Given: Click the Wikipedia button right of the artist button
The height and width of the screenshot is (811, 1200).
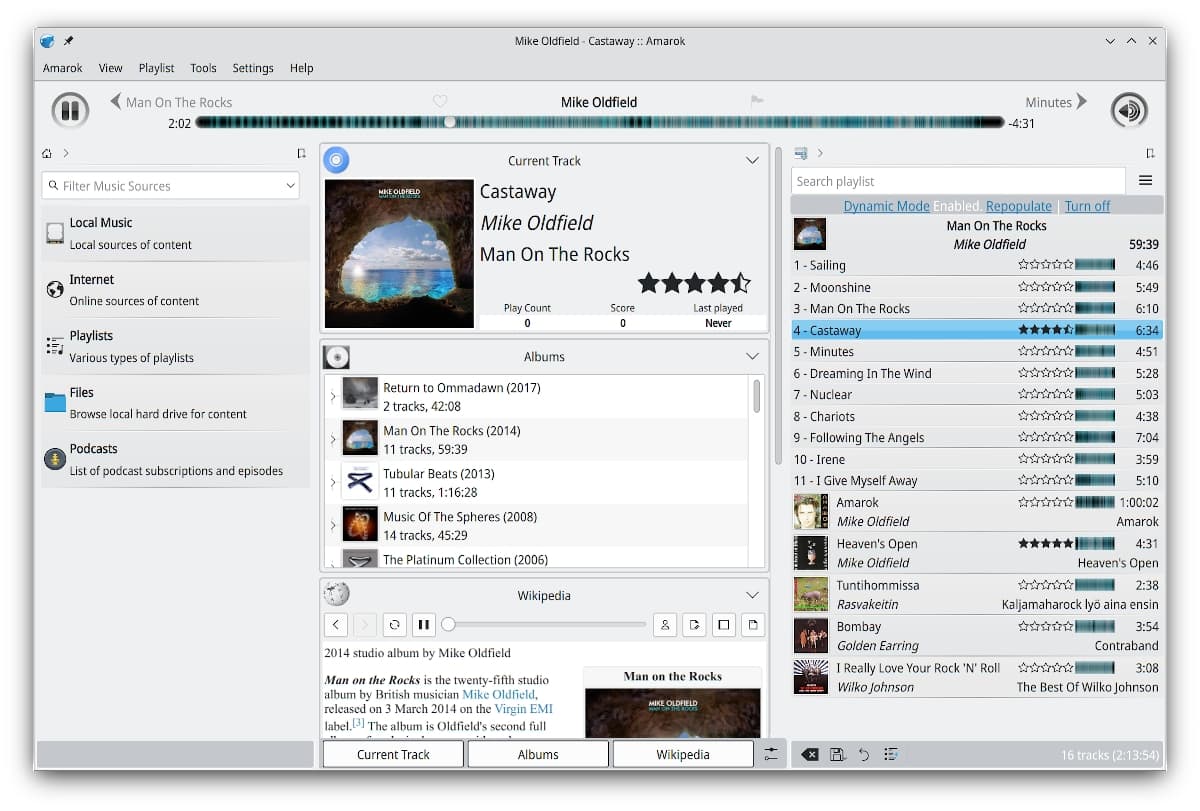Looking at the screenshot, I should (x=694, y=625).
